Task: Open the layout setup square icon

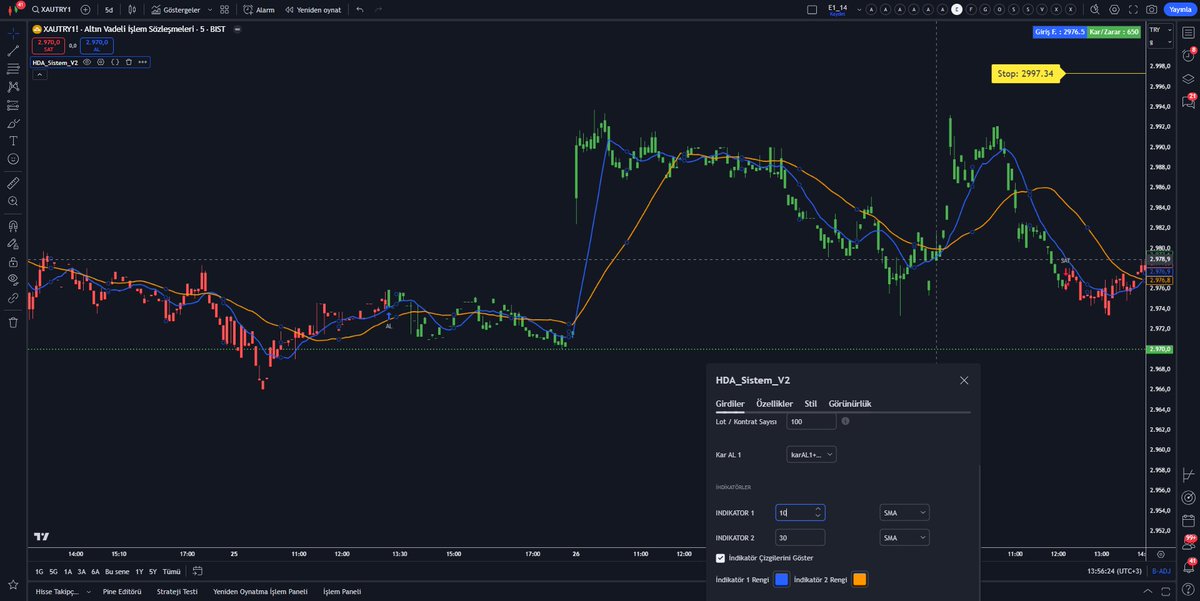Action: [812, 9]
